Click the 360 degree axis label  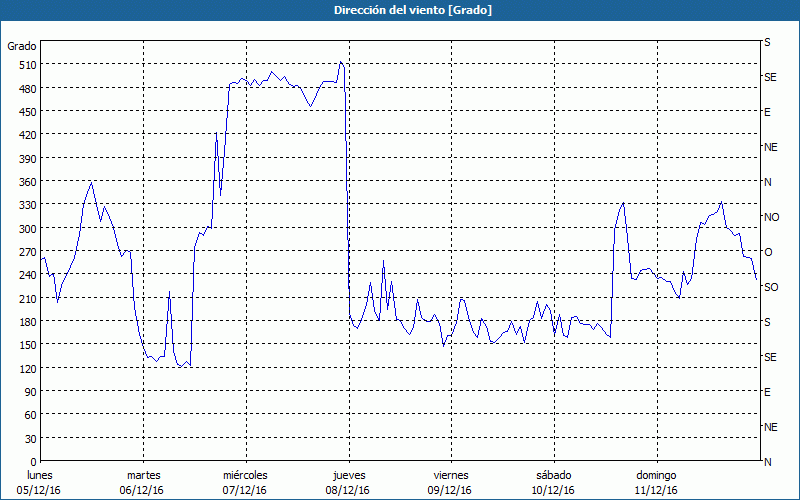pos(25,181)
